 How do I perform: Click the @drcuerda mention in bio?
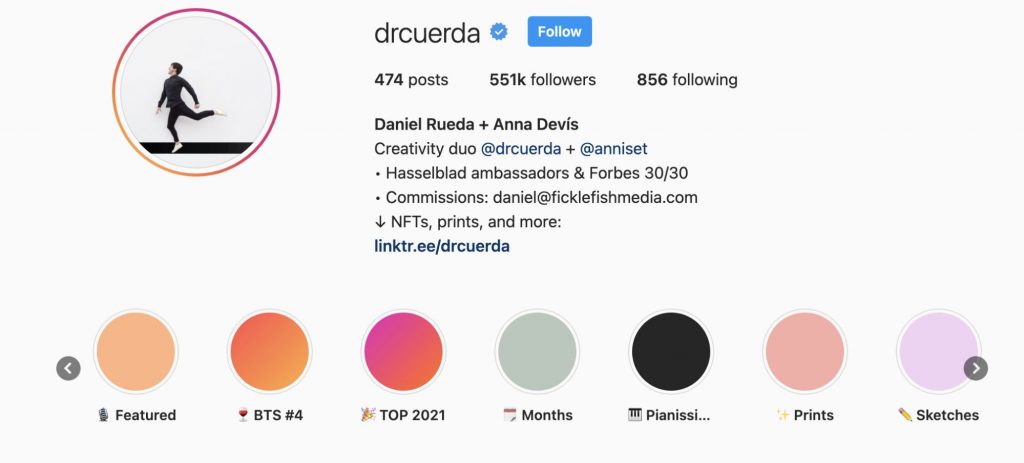point(521,148)
